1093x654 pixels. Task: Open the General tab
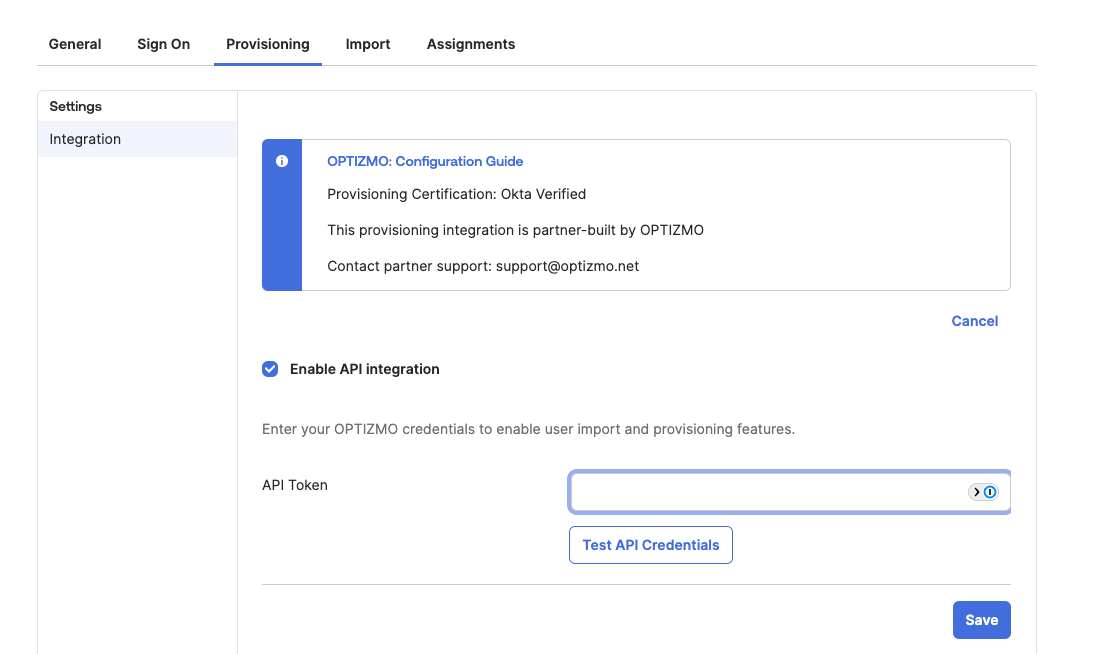(75, 44)
